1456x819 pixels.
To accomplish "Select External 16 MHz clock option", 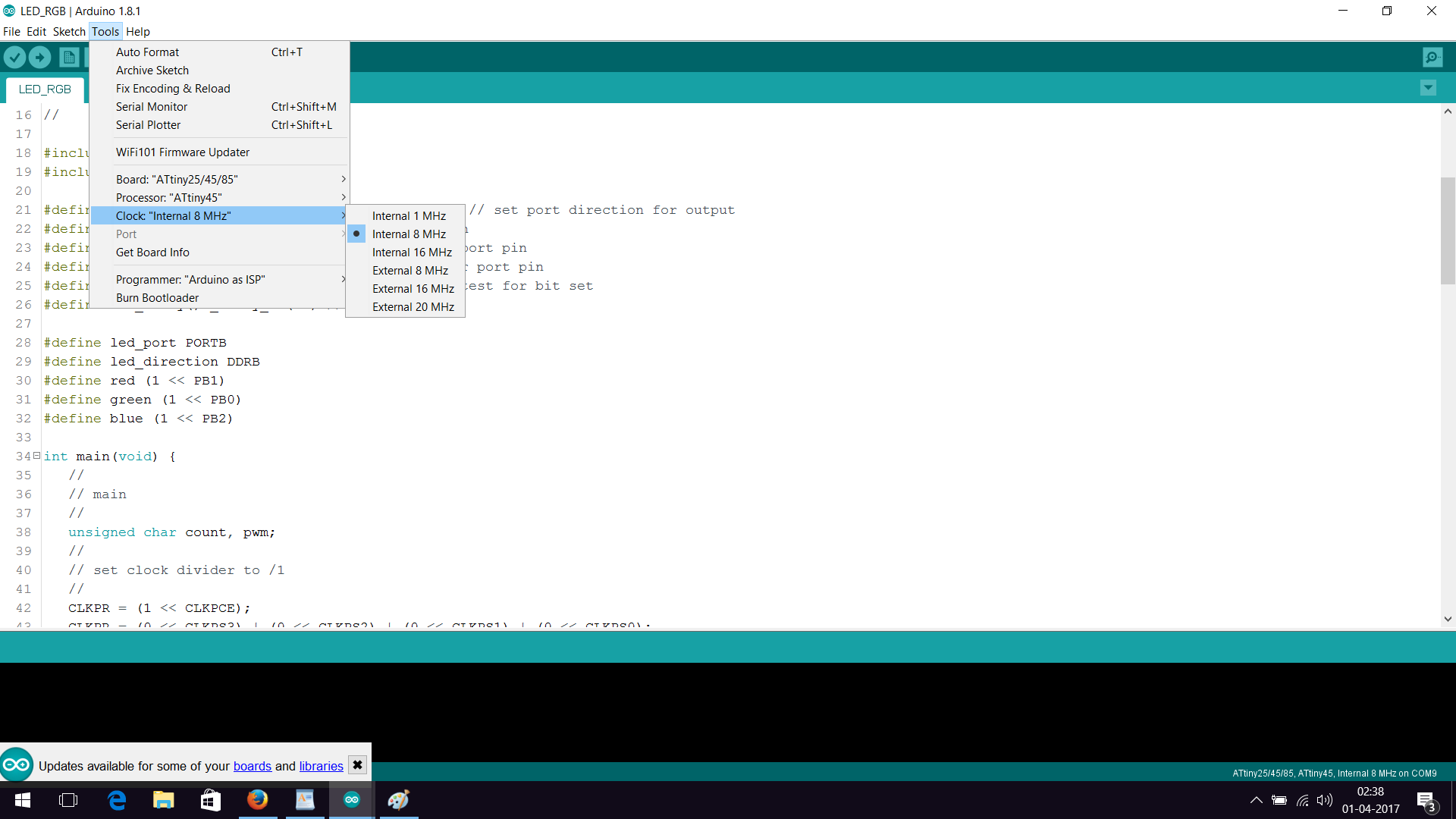I will pyautogui.click(x=405, y=289).
